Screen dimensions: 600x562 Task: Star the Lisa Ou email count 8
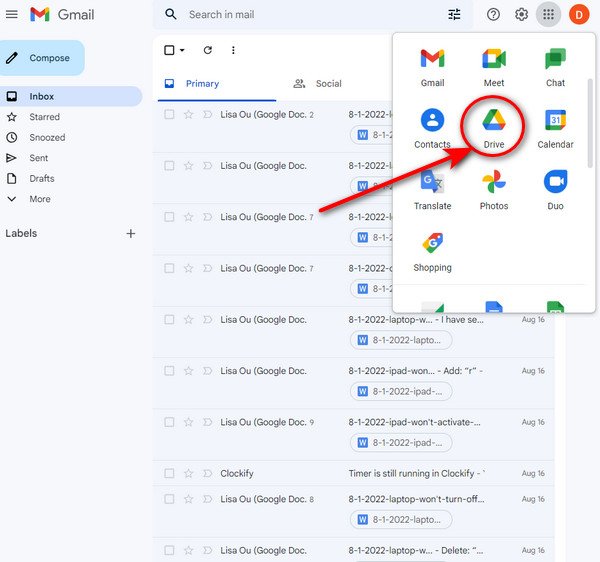pyautogui.click(x=188, y=499)
